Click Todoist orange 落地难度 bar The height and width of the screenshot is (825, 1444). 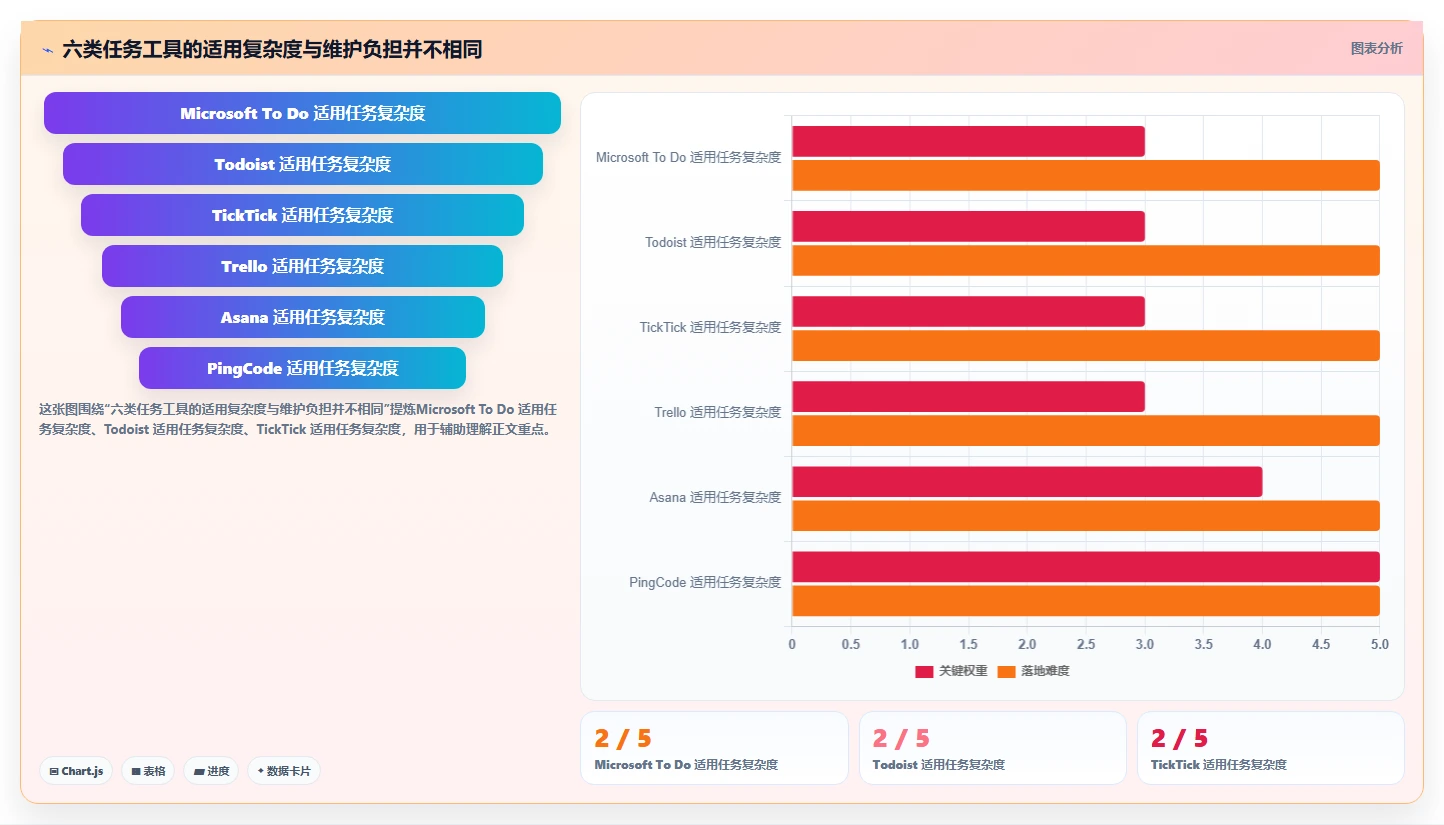click(x=1086, y=260)
